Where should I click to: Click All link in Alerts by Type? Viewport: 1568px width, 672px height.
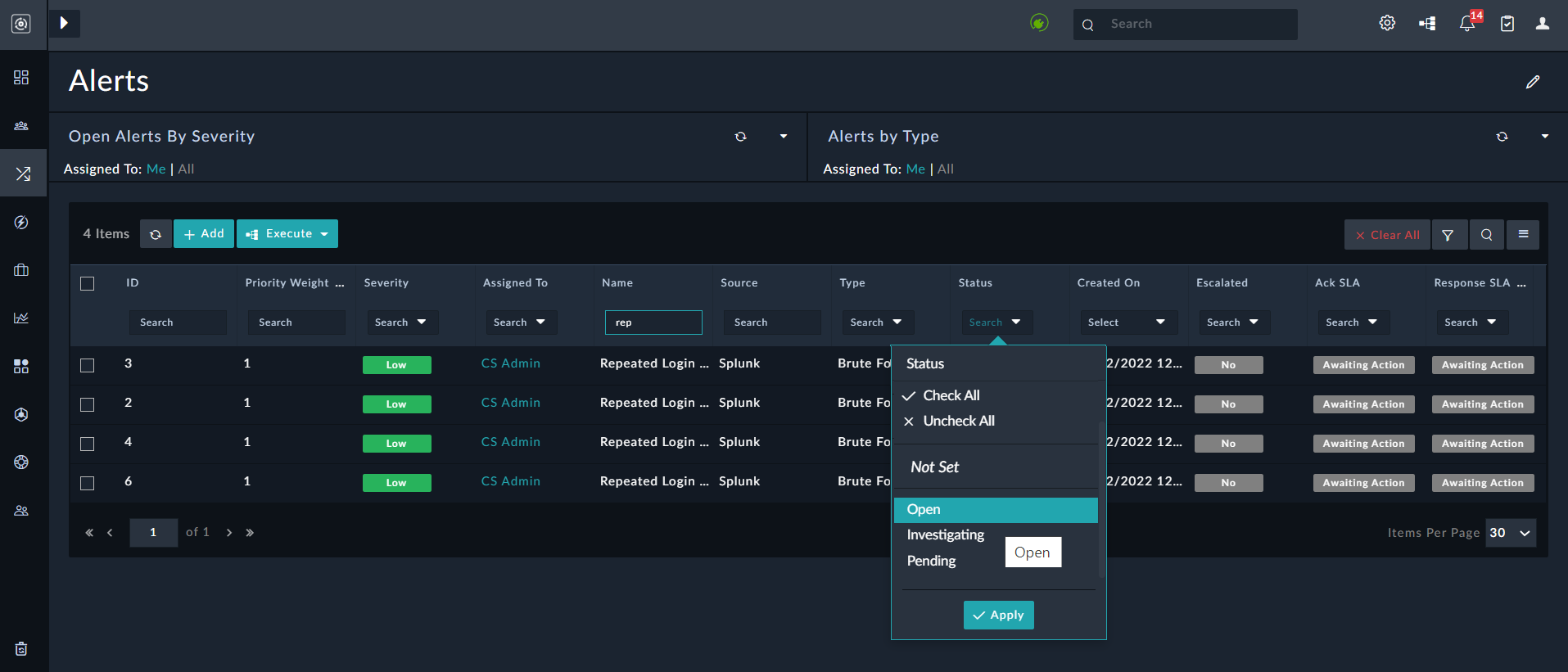(x=946, y=169)
